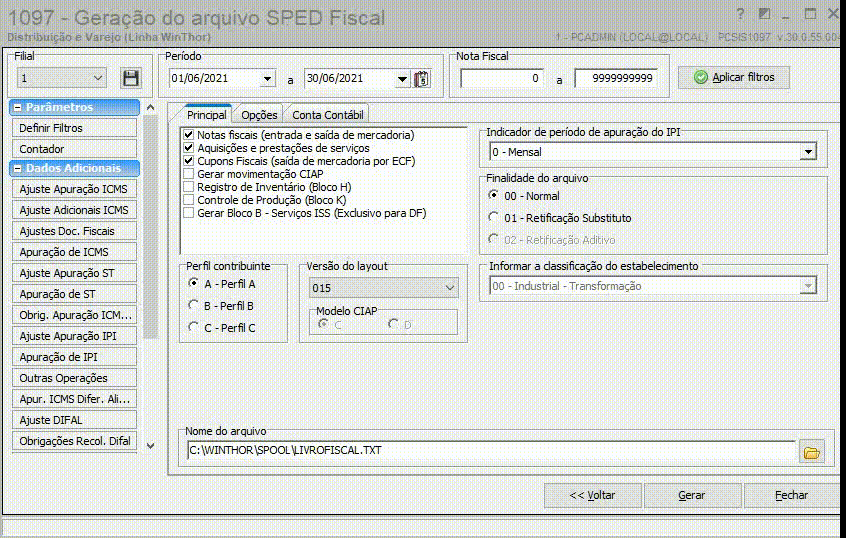846x538 pixels.
Task: Toggle Cupons Fiscais (saída de mercadoria por ECF)
Action: click(x=188, y=161)
